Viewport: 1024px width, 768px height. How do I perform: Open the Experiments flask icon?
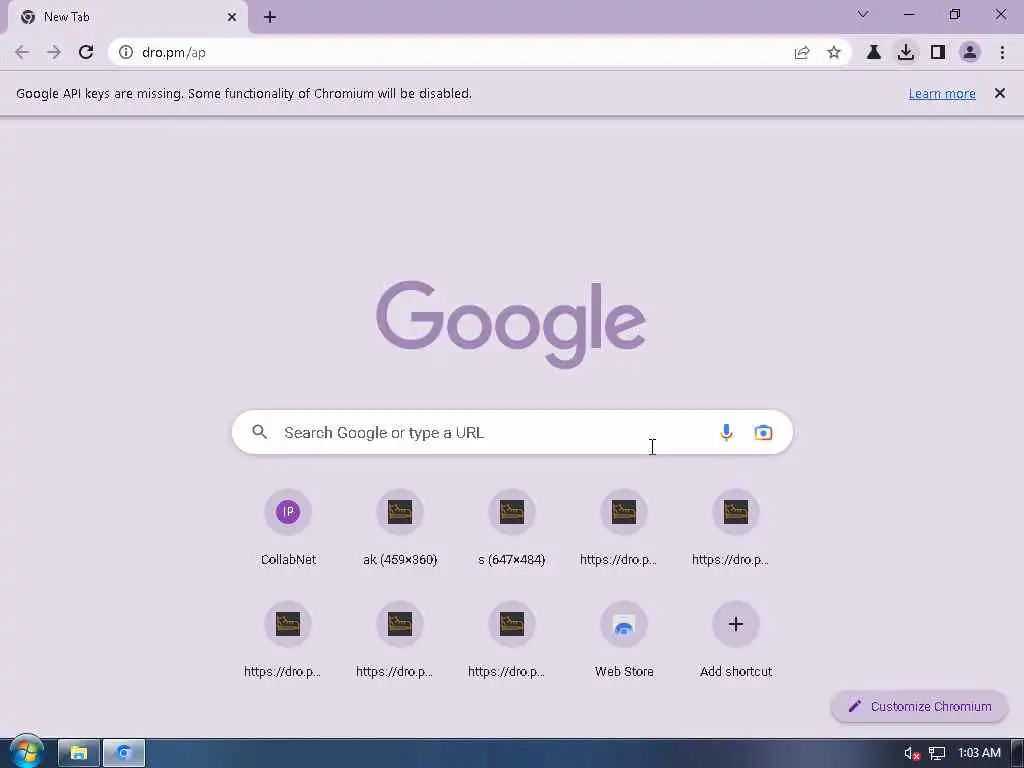[x=874, y=52]
